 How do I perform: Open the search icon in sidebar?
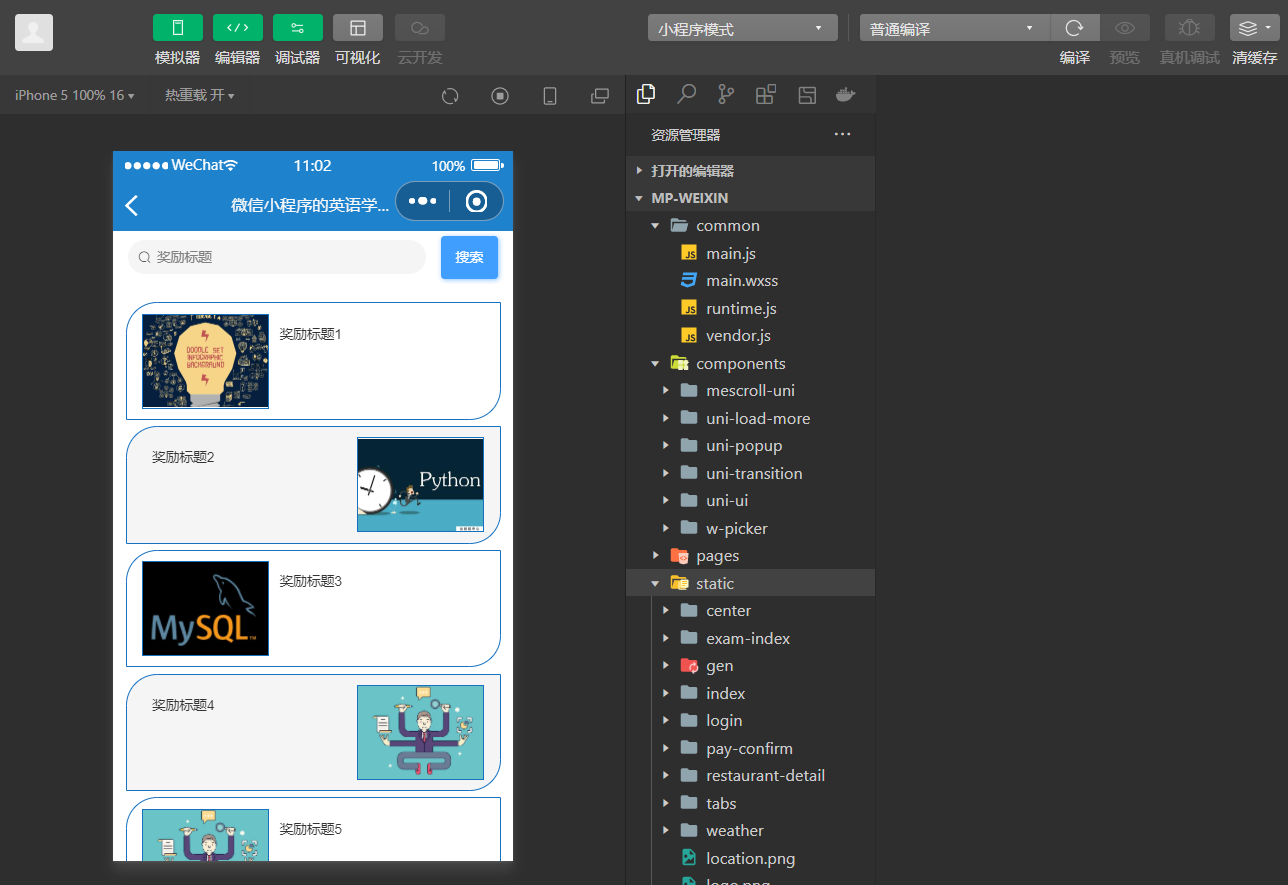tap(686, 94)
